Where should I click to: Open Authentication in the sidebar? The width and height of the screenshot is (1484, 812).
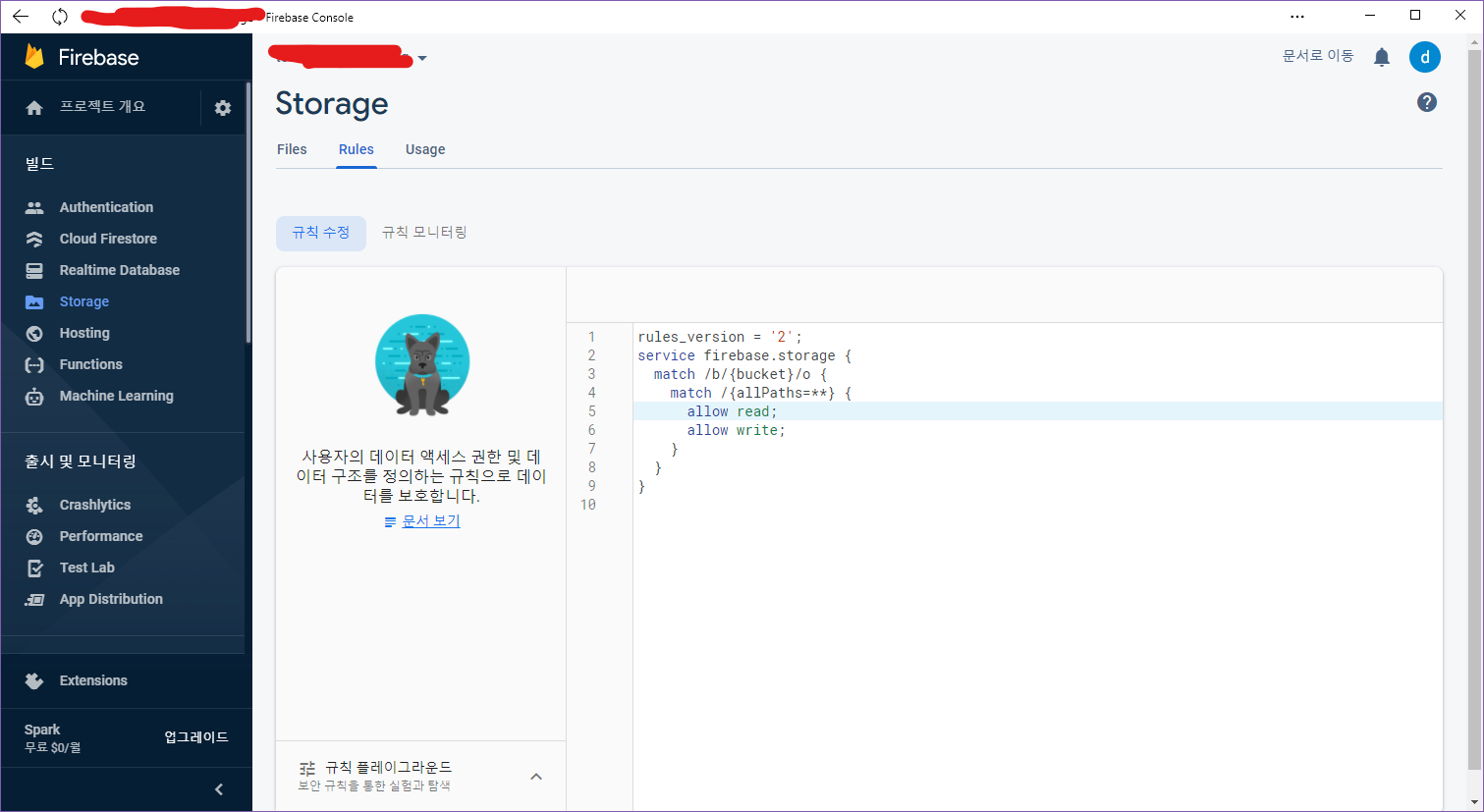(x=106, y=207)
